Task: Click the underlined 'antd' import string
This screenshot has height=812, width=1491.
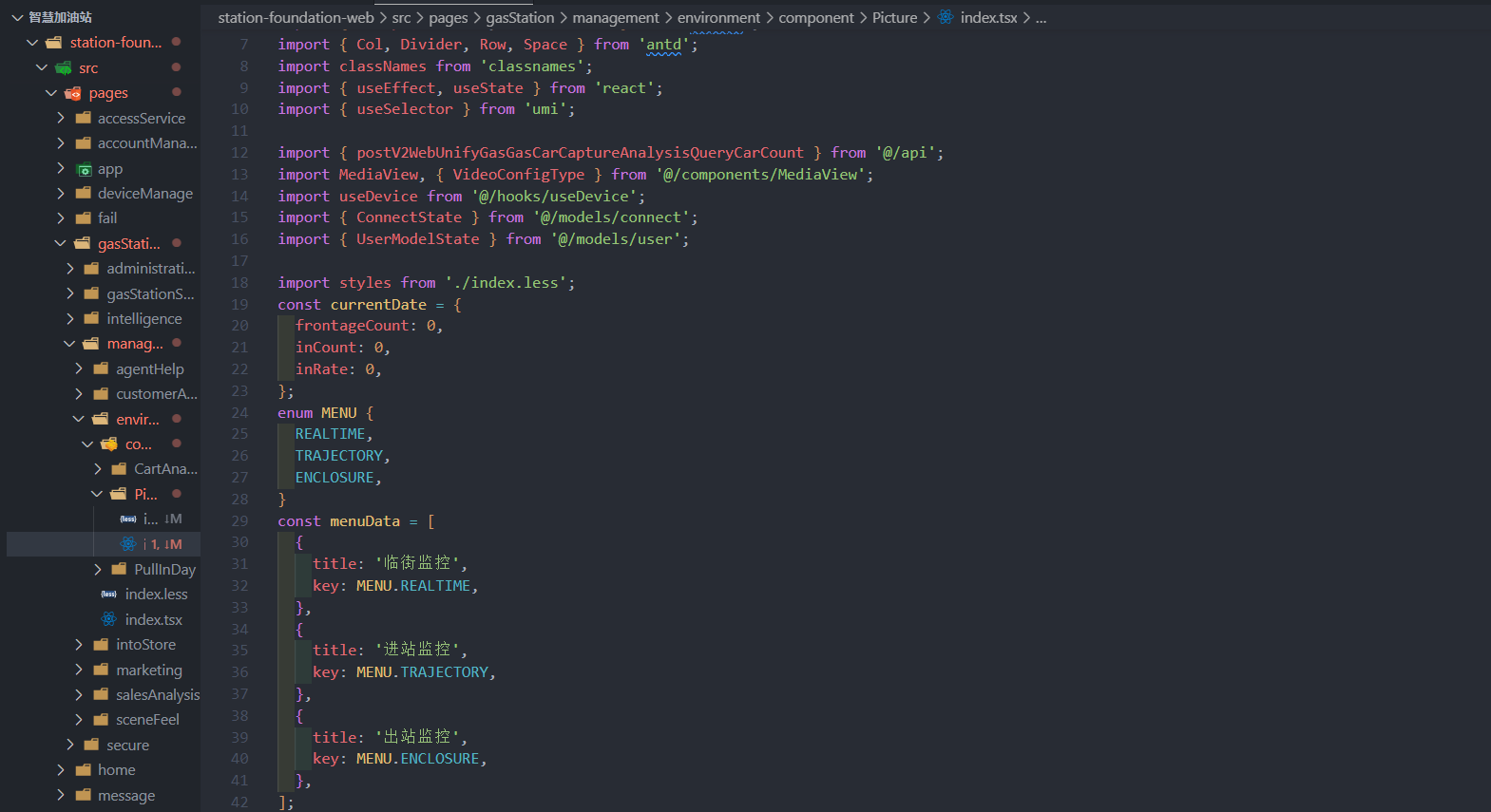Action: pyautogui.click(x=663, y=45)
